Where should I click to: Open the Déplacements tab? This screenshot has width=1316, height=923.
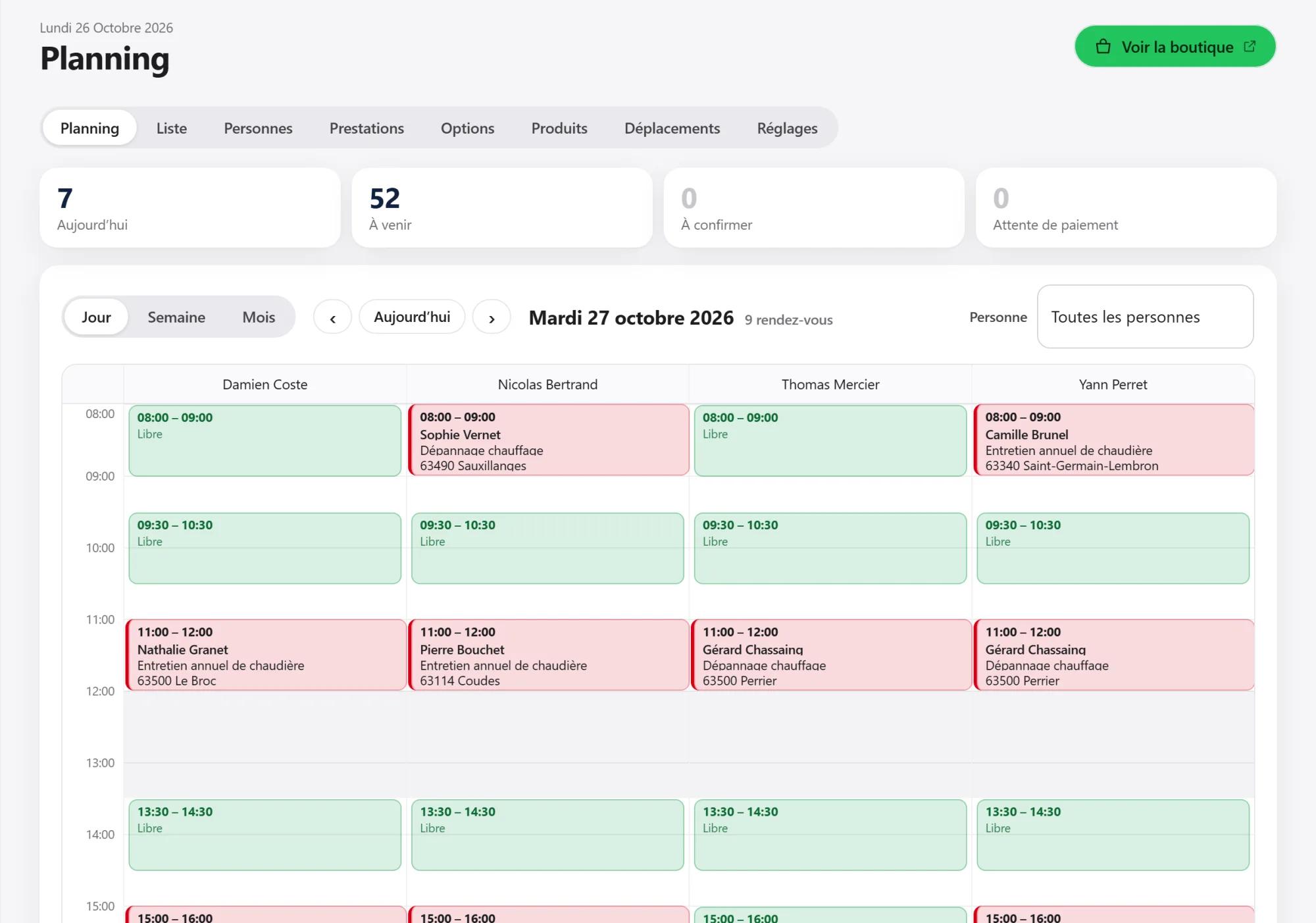coord(672,128)
